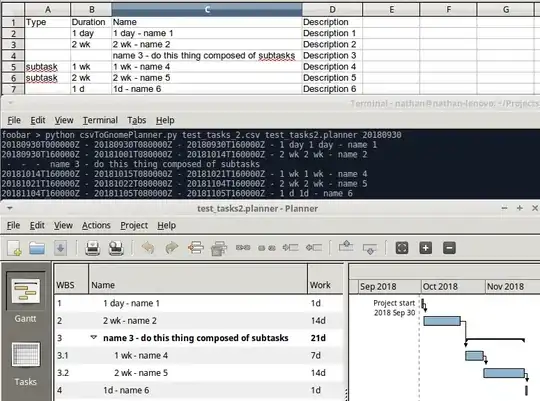Move task up using toolbar icon
The width and height of the screenshot is (540, 401).
point(346,246)
